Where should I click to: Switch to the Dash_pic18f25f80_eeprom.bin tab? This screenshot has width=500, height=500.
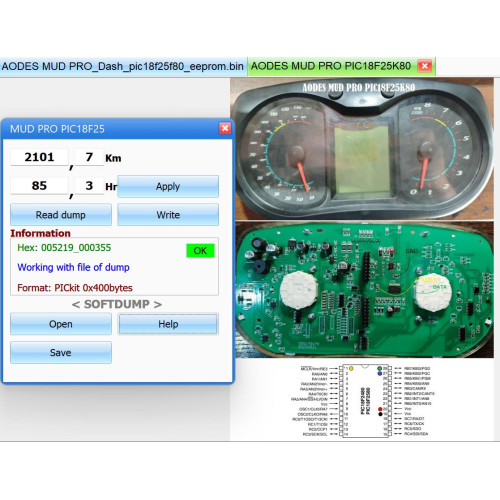point(123,66)
